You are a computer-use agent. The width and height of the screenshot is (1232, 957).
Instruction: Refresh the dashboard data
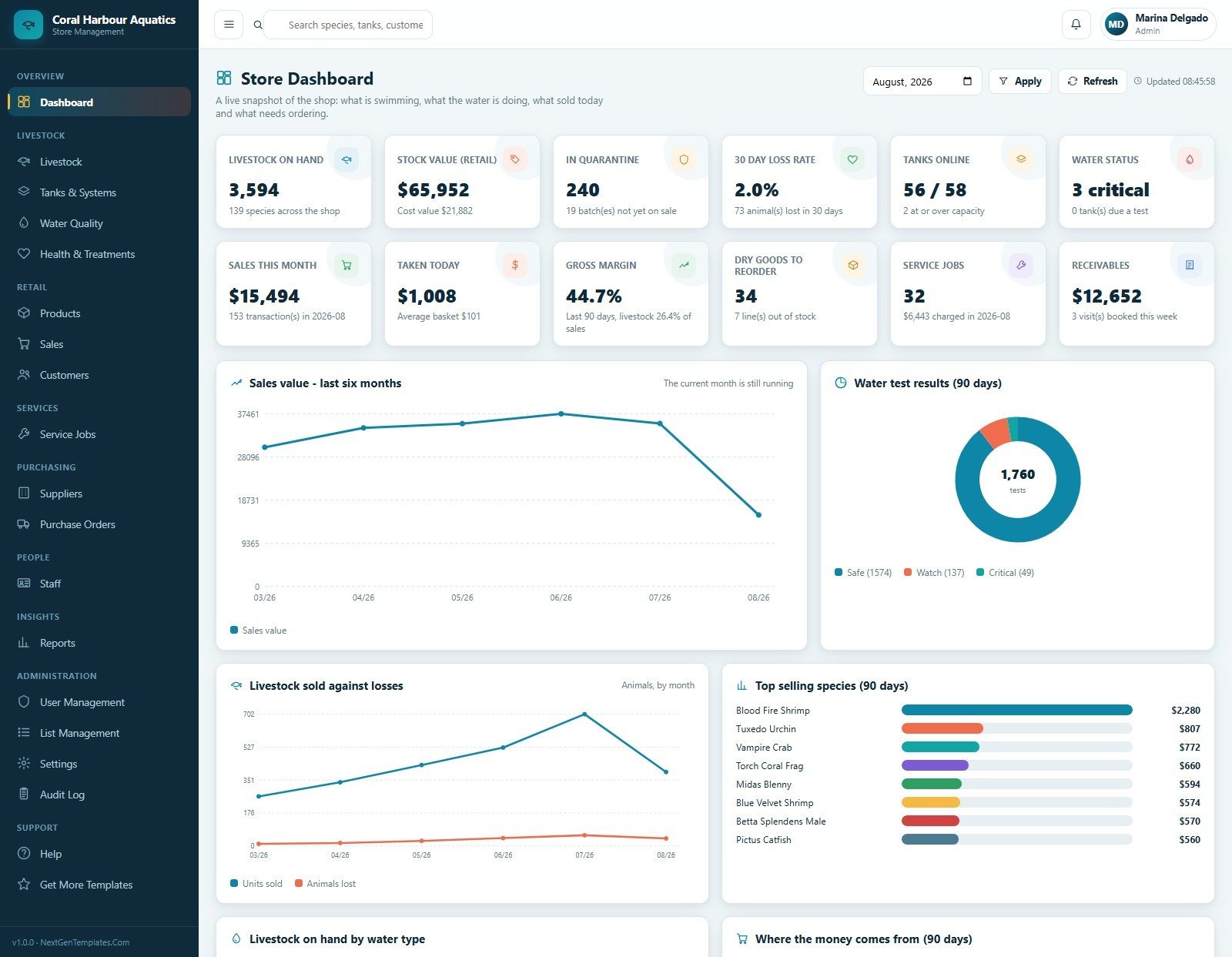click(x=1092, y=81)
